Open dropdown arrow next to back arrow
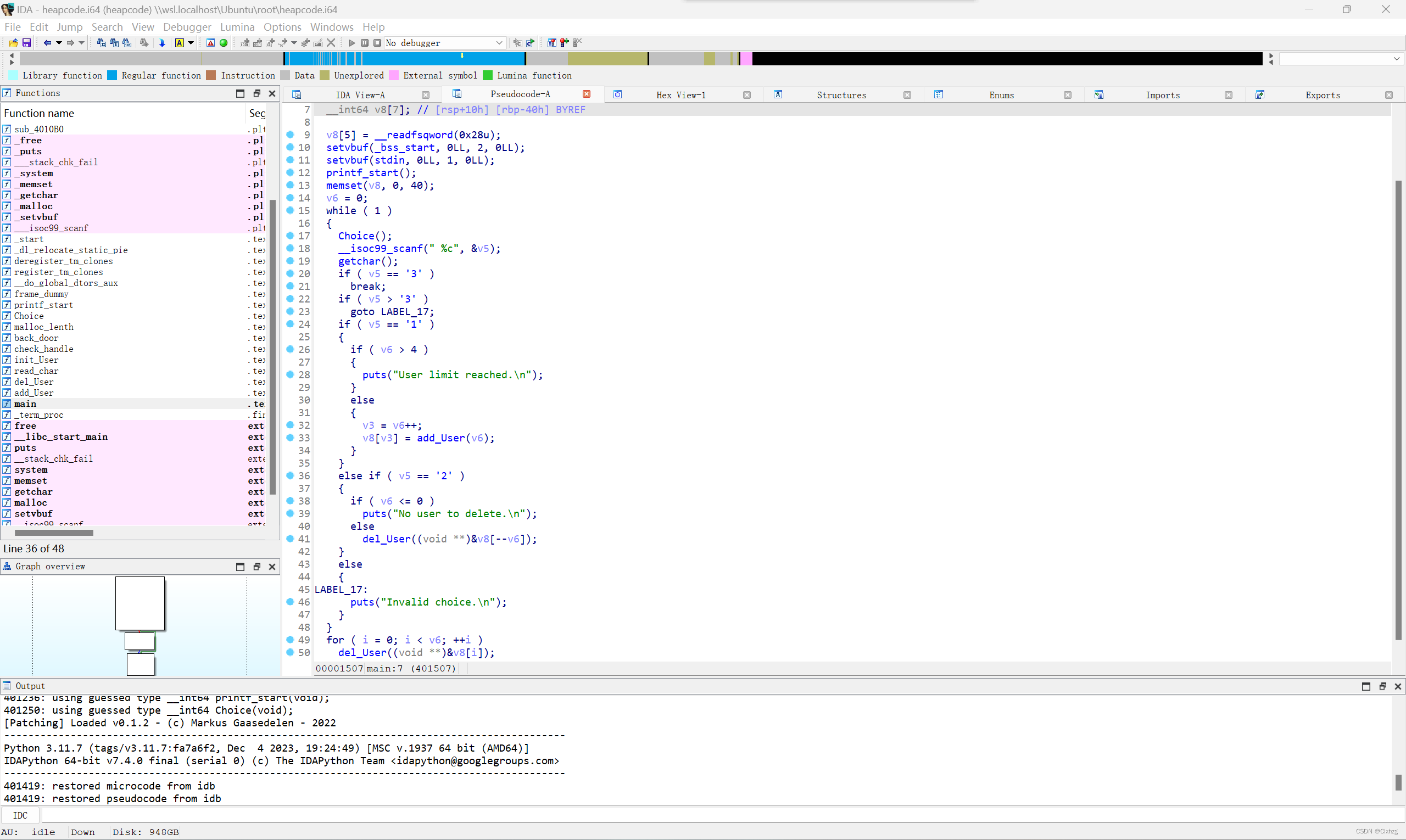Image resolution: width=1406 pixels, height=840 pixels. coord(59,43)
